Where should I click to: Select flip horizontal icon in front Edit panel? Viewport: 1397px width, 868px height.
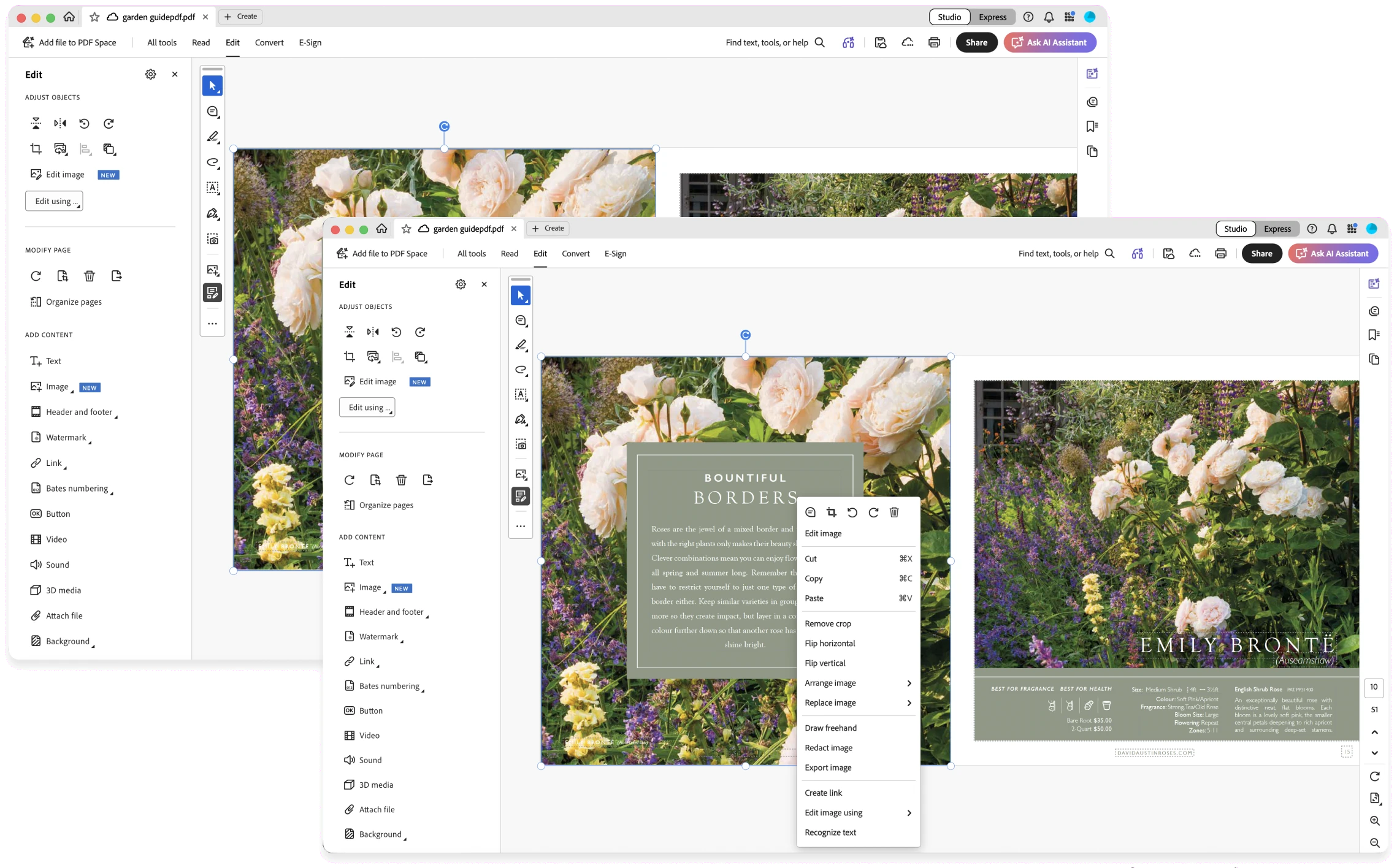tap(373, 332)
